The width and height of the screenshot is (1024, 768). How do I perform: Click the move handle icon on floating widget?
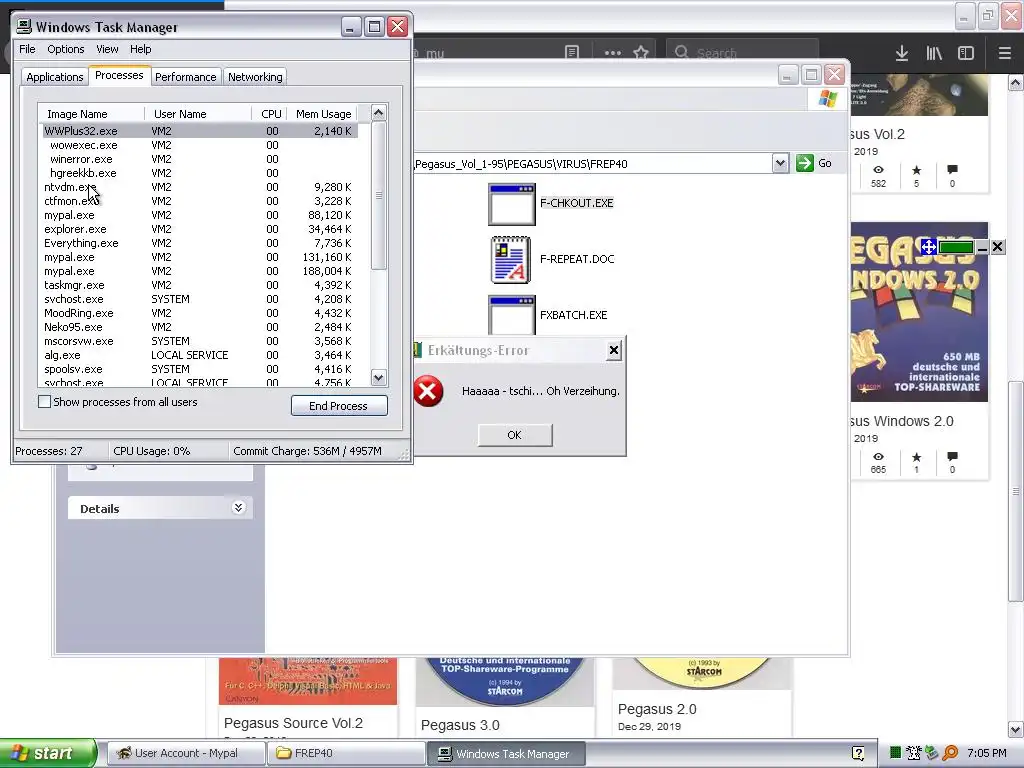929,247
